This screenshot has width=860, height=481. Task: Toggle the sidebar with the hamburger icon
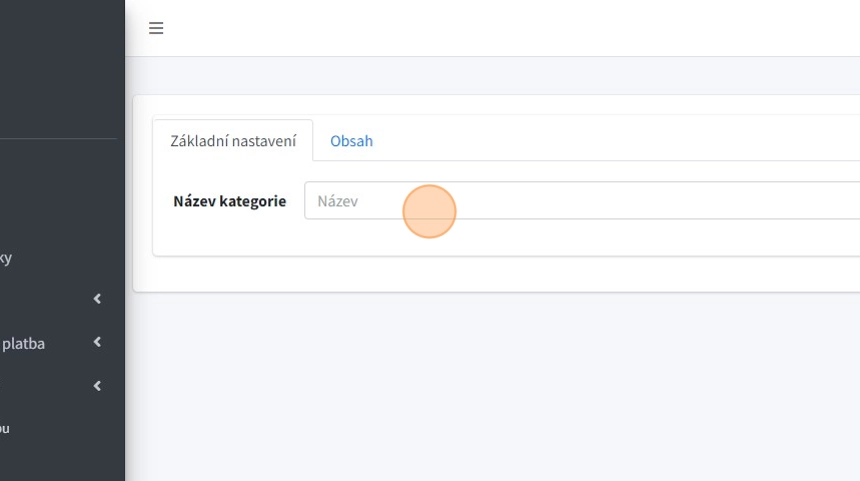pyautogui.click(x=156, y=28)
